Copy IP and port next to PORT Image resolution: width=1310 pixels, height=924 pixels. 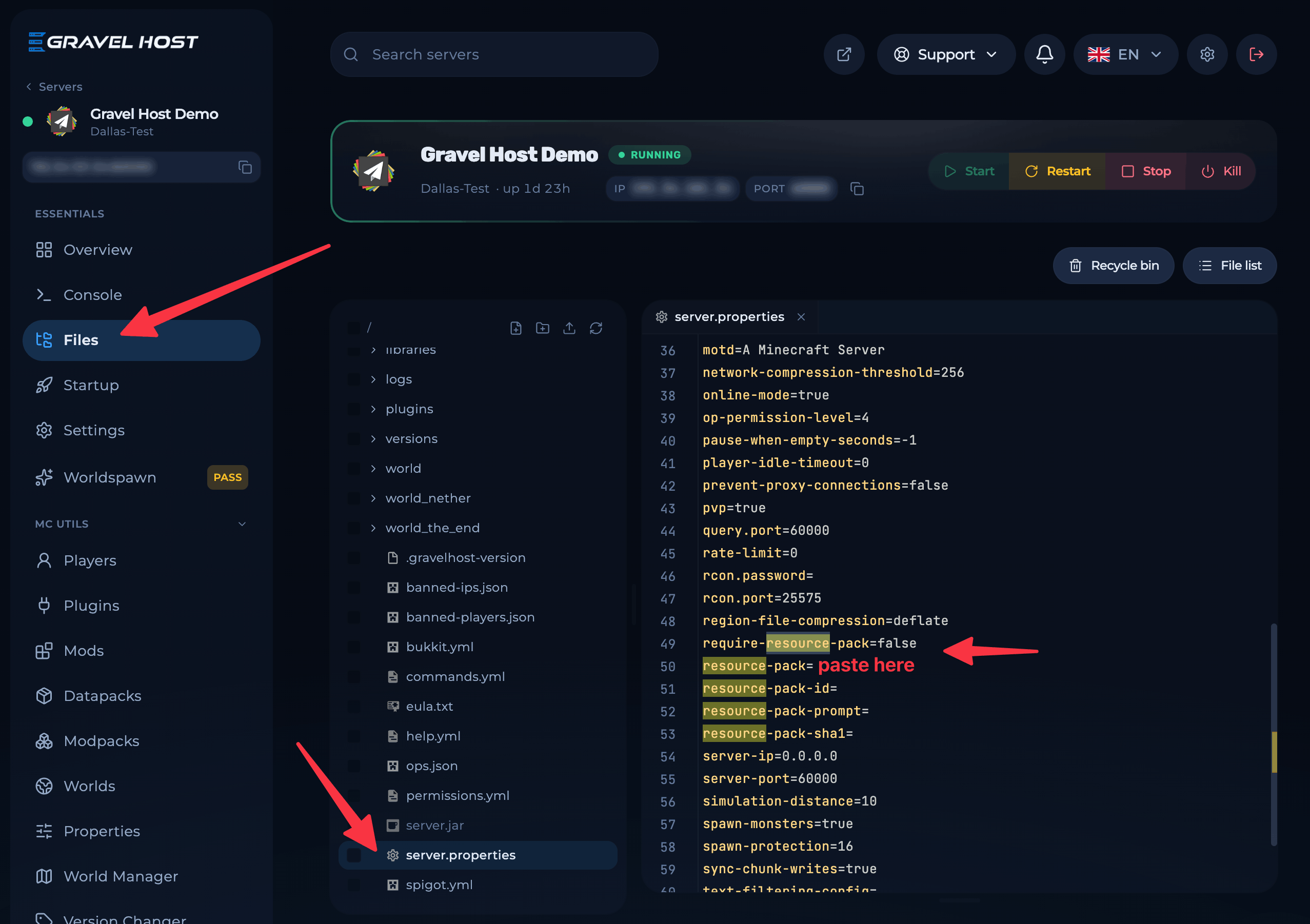click(857, 189)
